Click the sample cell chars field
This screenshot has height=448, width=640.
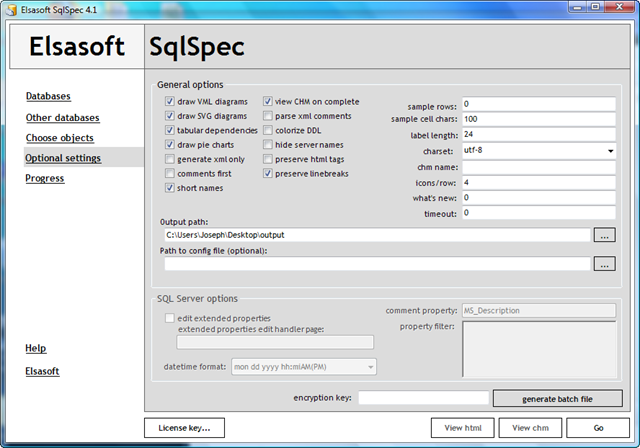pos(539,119)
